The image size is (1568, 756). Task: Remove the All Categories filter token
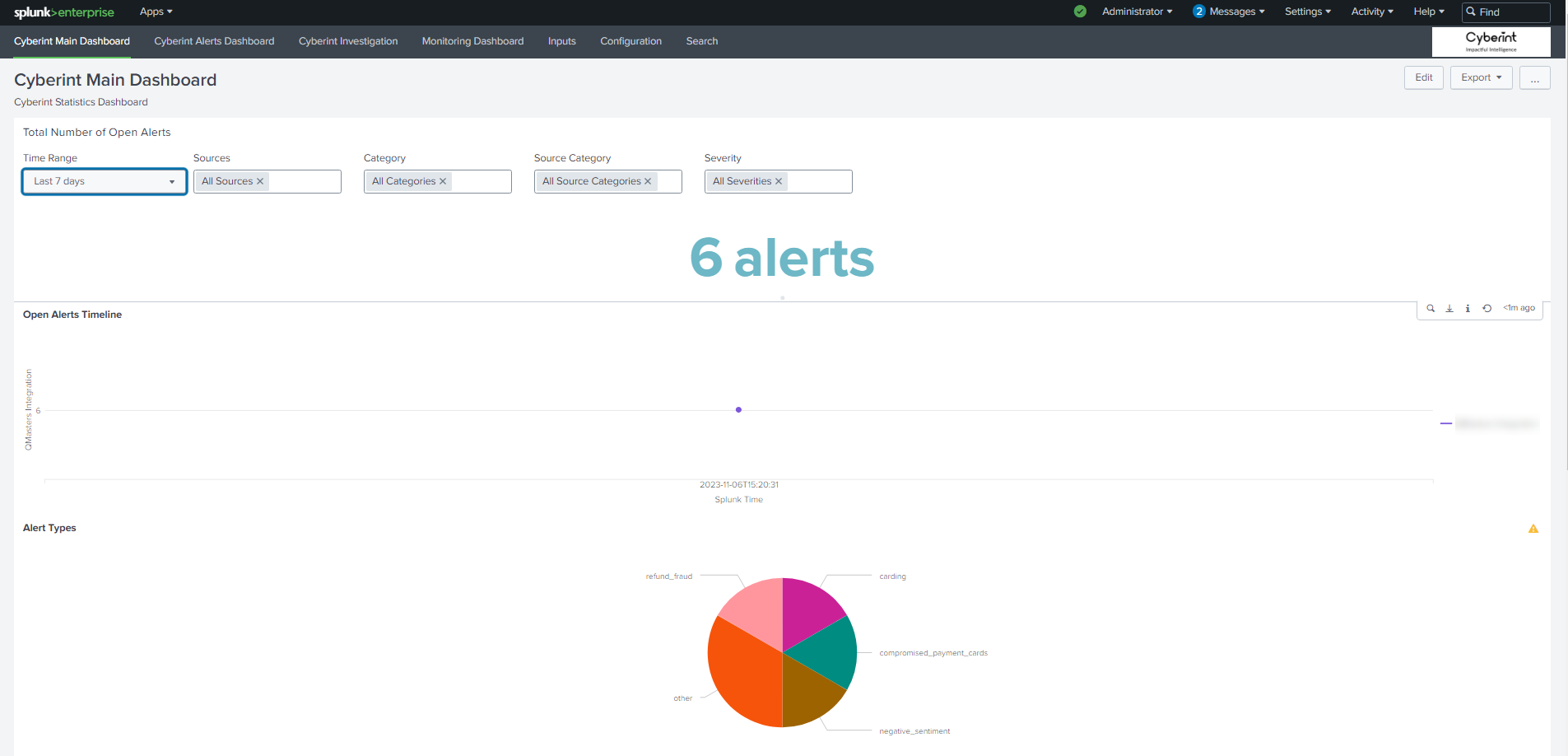coord(443,181)
